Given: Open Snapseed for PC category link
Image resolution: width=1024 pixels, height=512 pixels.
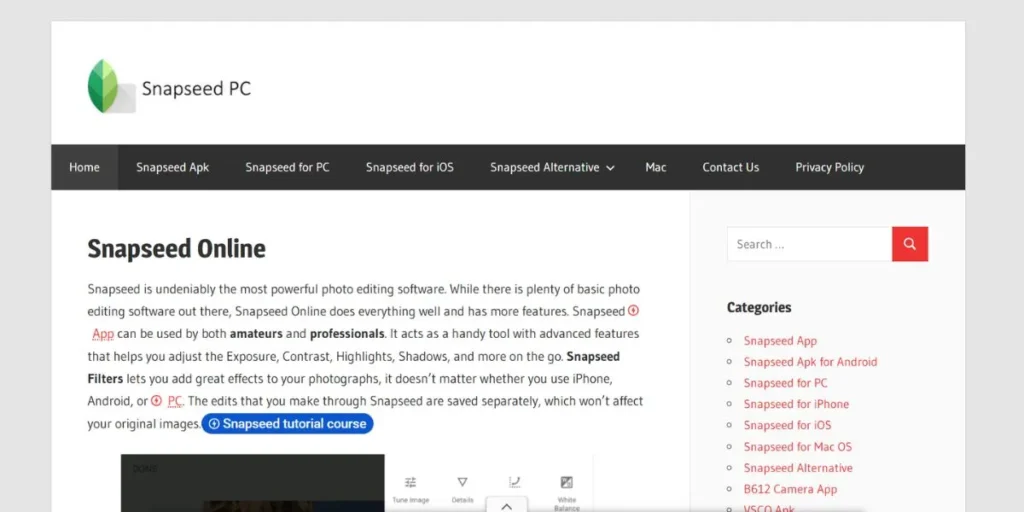Looking at the screenshot, I should 785,383.
